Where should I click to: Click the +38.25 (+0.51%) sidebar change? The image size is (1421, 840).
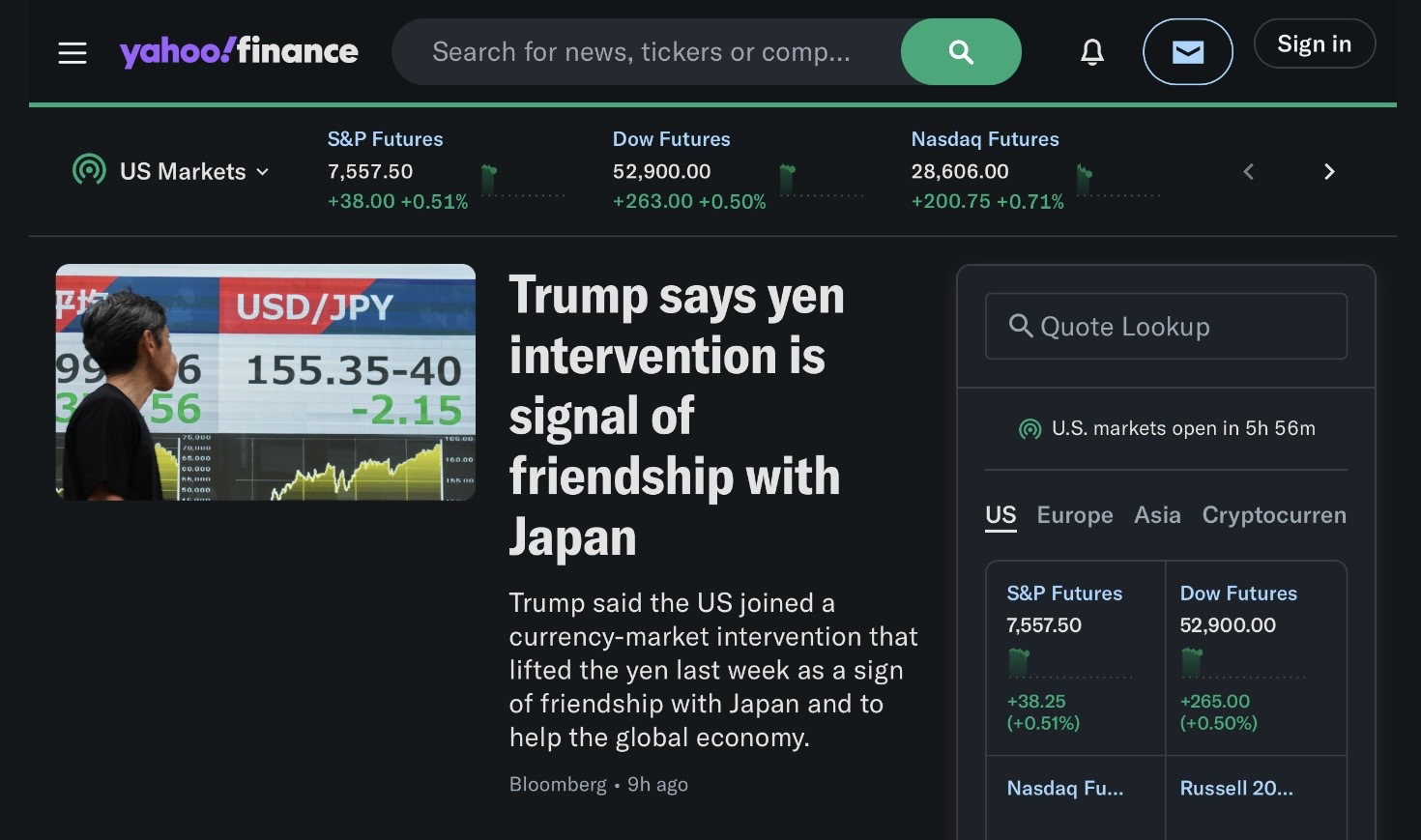point(1043,711)
